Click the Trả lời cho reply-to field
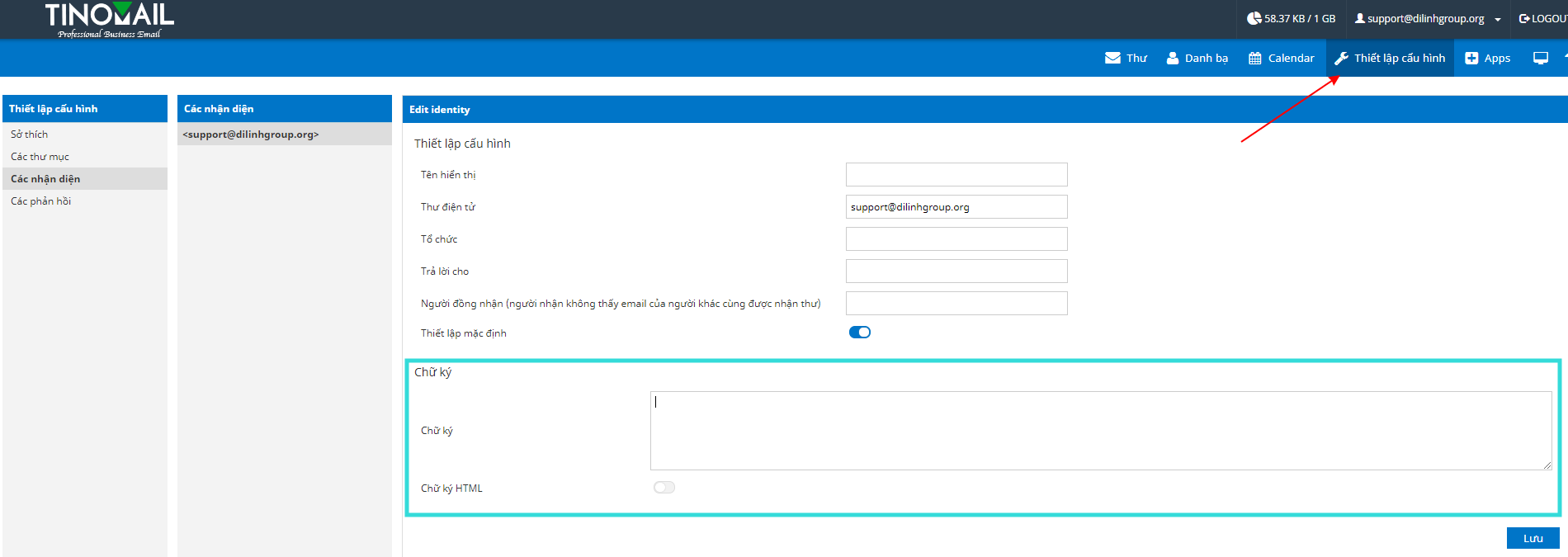 [956, 271]
